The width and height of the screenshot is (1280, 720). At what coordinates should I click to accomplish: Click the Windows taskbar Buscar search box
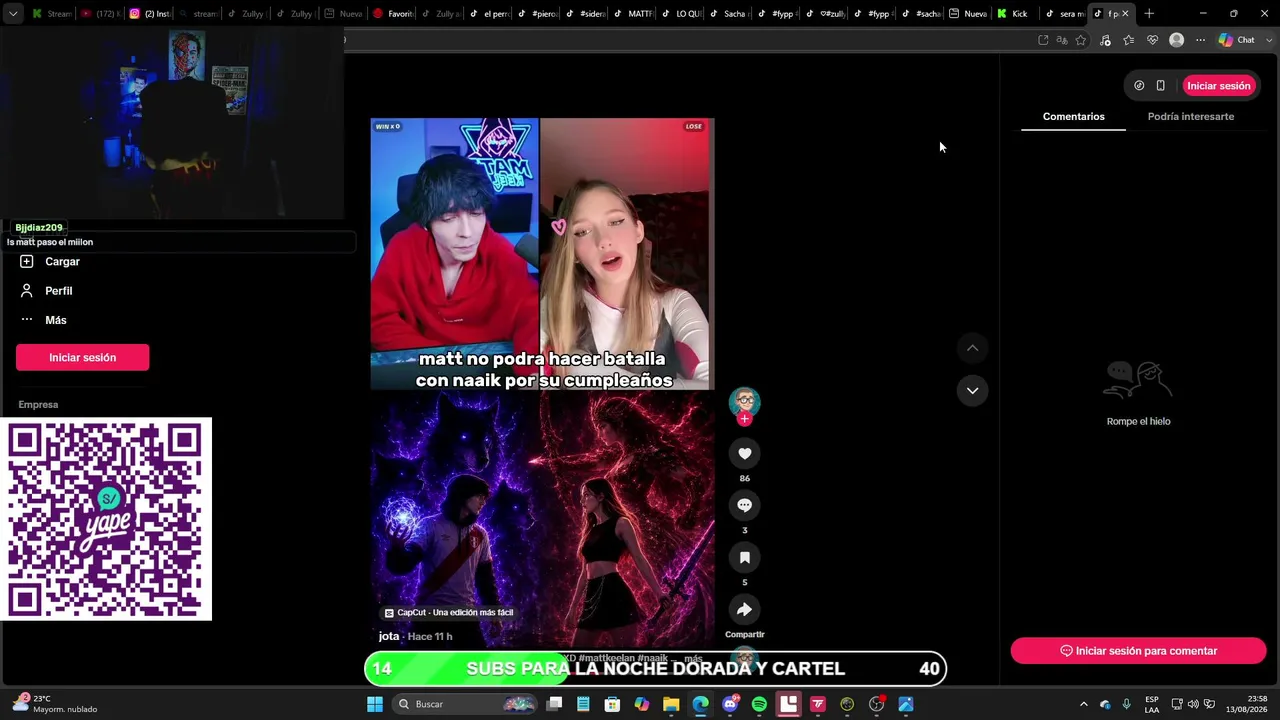click(464, 704)
